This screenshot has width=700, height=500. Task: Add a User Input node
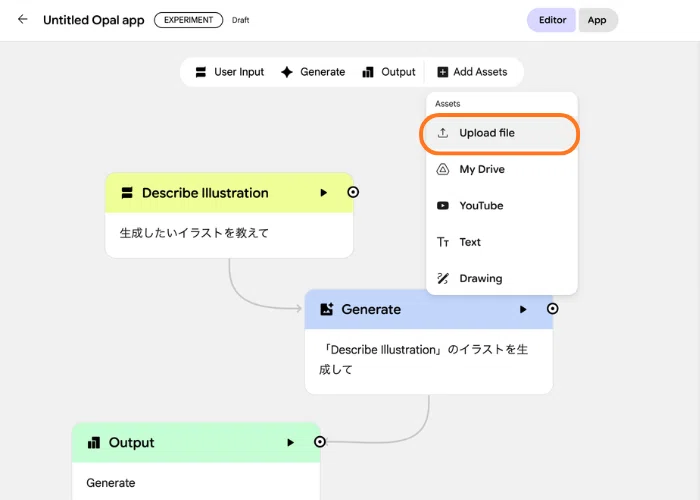(x=230, y=72)
